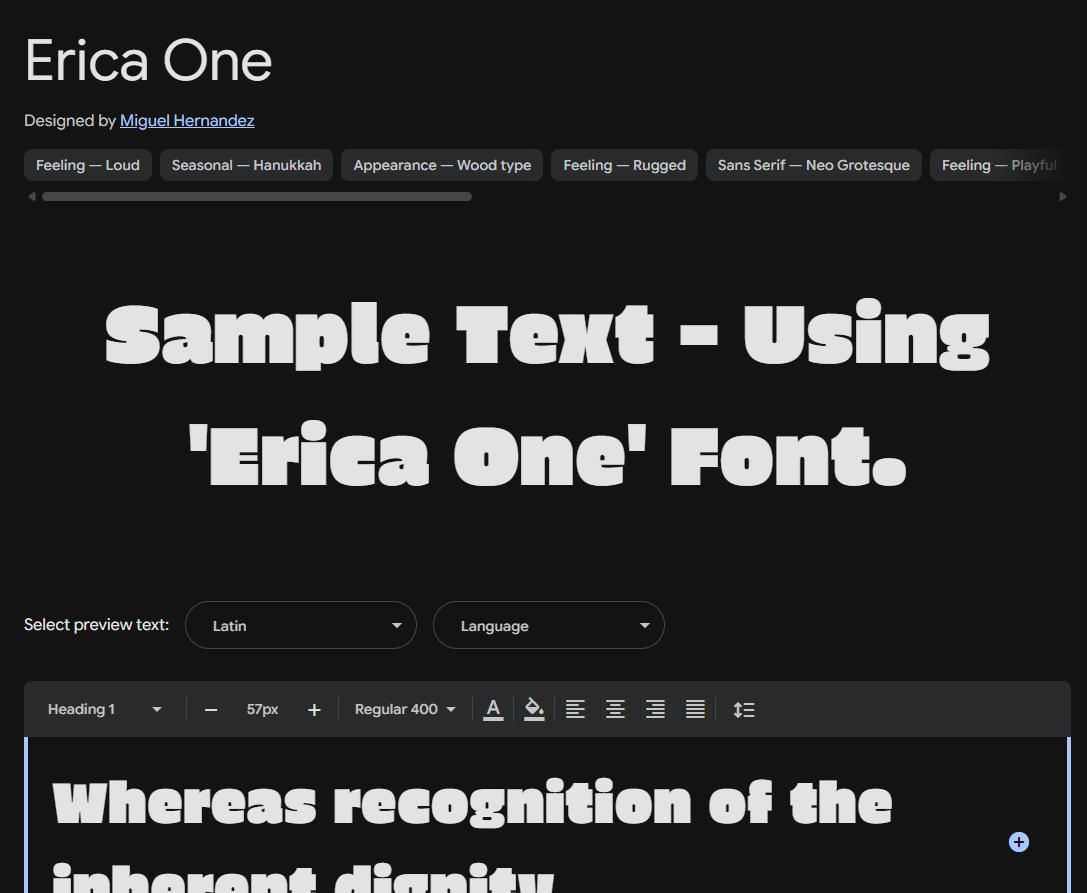This screenshot has height=893, width=1087.
Task: Select the Sans Serif — Neo Grotesque tag
Action: point(814,165)
